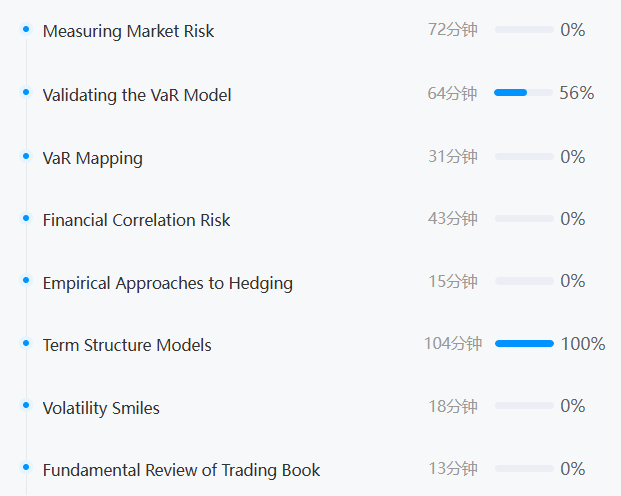Click the bullet beside Fundamental Review of Trading Book
This screenshot has height=496, width=621.
click(x=26, y=467)
